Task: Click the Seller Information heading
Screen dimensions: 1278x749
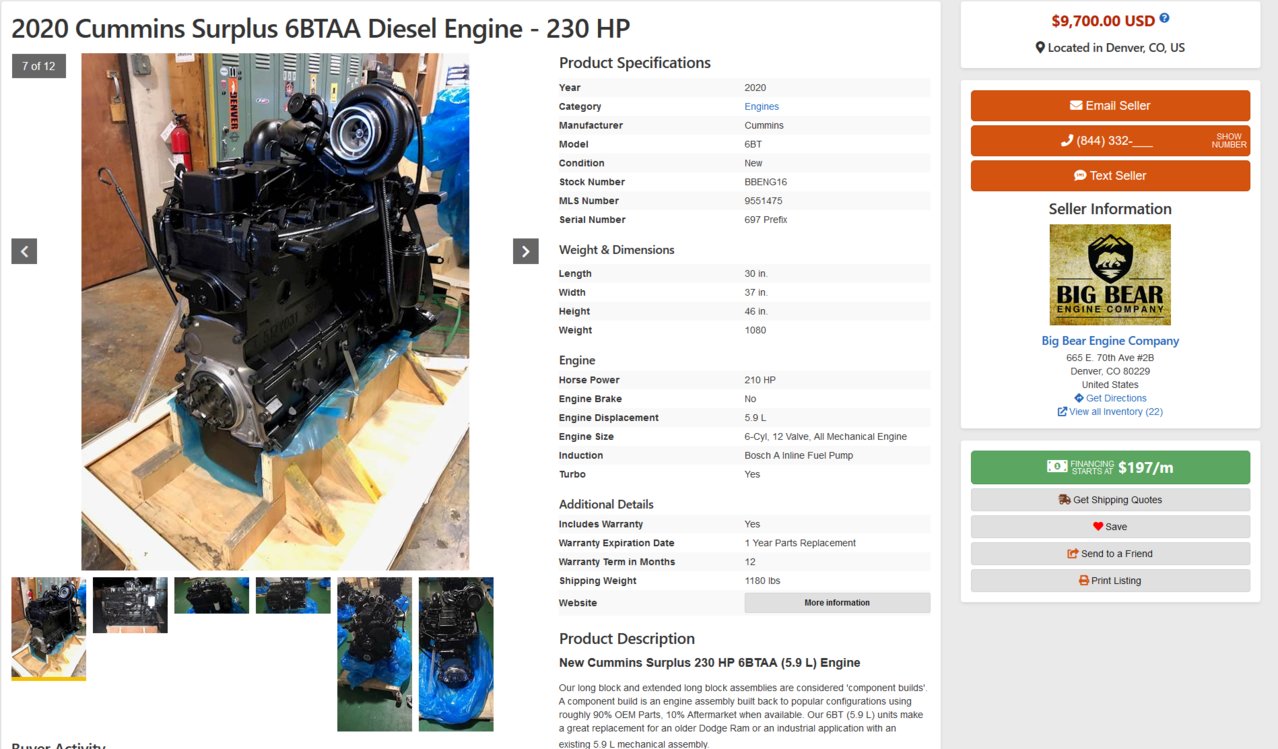Action: (x=1110, y=209)
